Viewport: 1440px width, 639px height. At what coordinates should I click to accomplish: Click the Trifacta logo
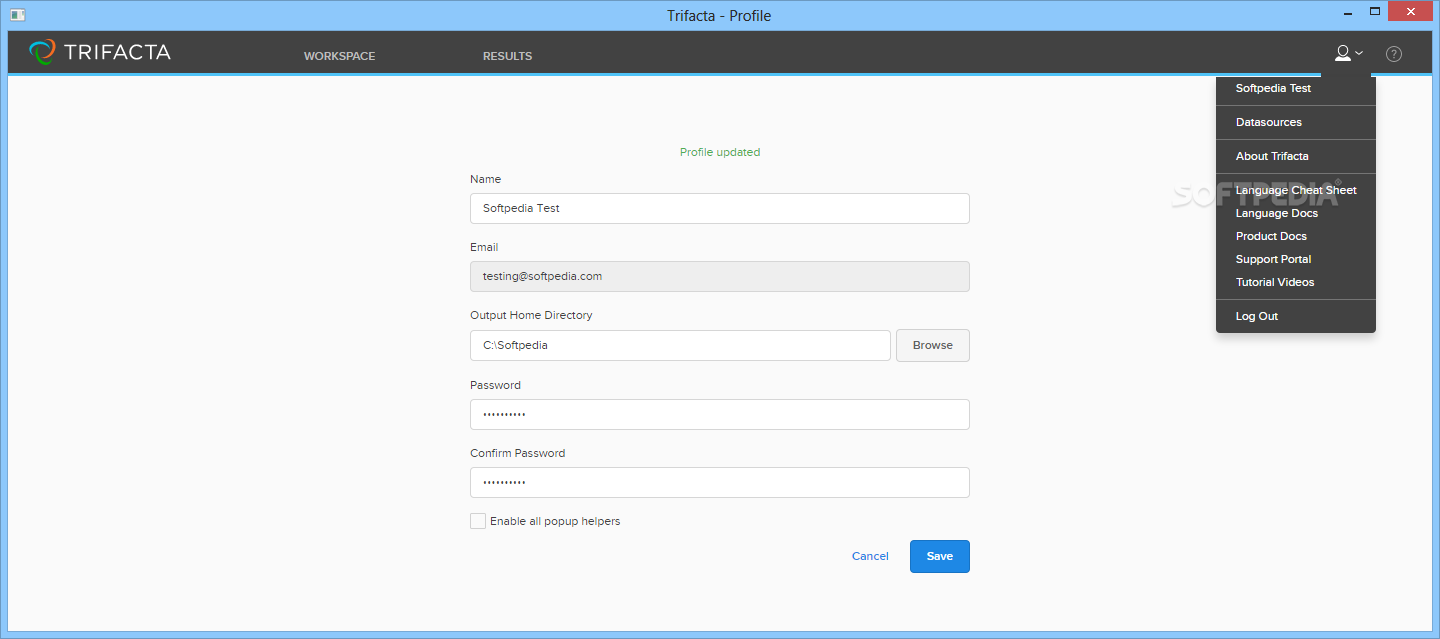tap(99, 52)
